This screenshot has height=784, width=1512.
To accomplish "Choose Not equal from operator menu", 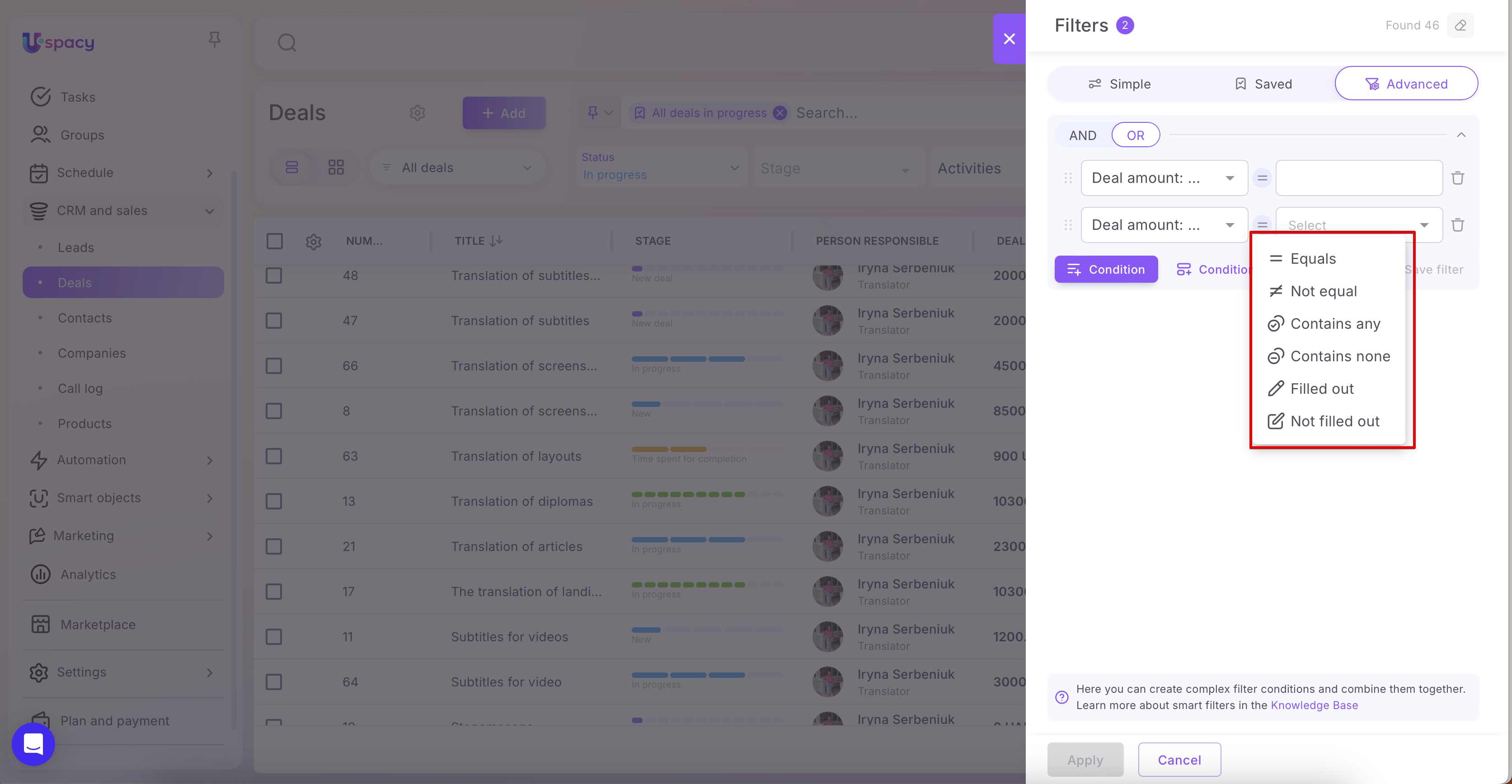I will pos(1323,291).
